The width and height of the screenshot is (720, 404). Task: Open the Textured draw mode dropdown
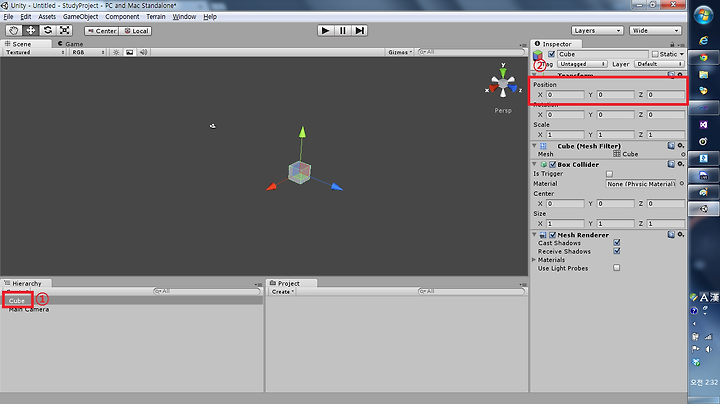[x=35, y=52]
